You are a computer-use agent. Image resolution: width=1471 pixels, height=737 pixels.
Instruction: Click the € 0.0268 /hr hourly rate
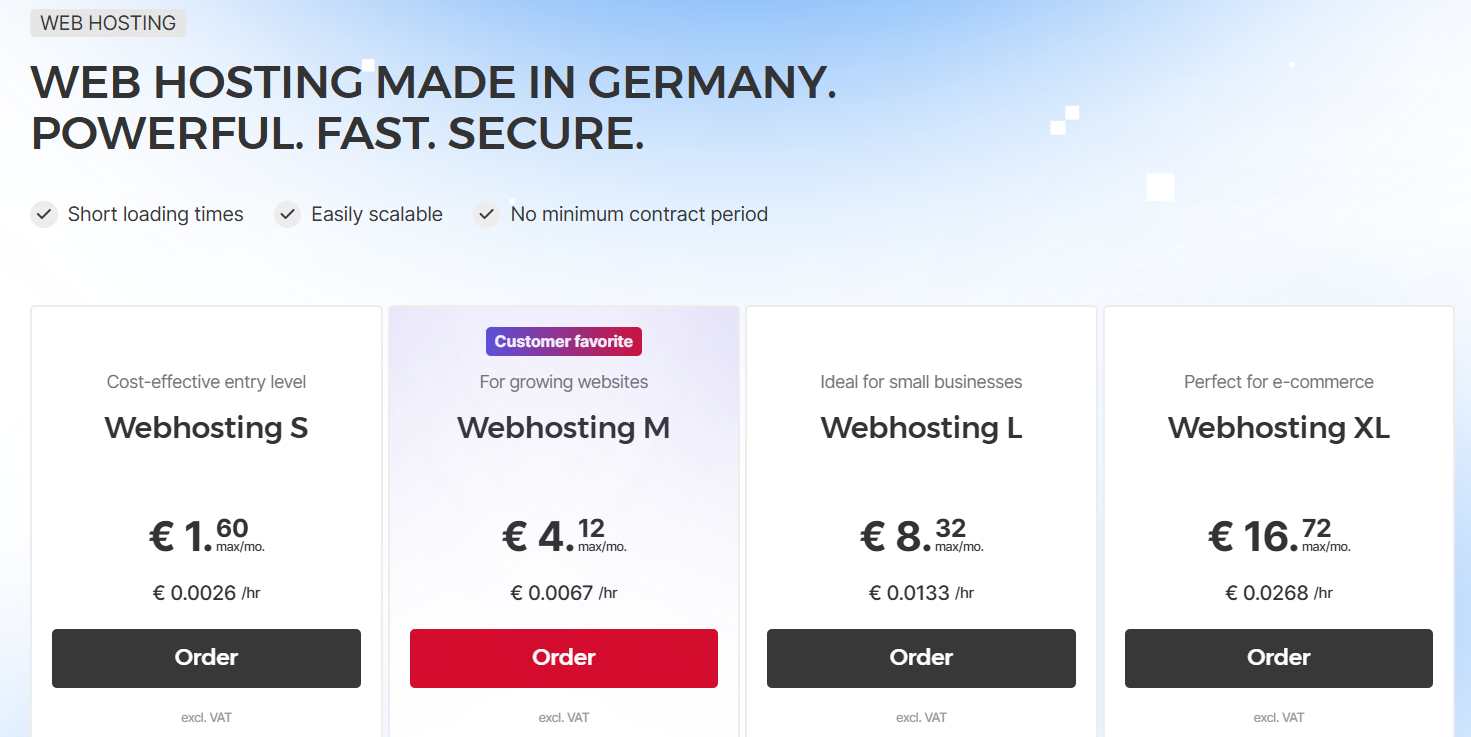(x=1278, y=593)
